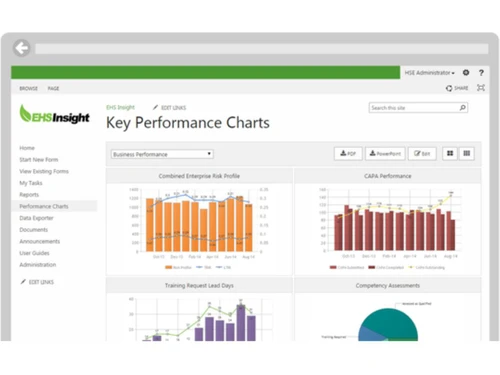The height and width of the screenshot is (375, 500).
Task: Click the search magnifier icon
Action: pyautogui.click(x=463, y=108)
